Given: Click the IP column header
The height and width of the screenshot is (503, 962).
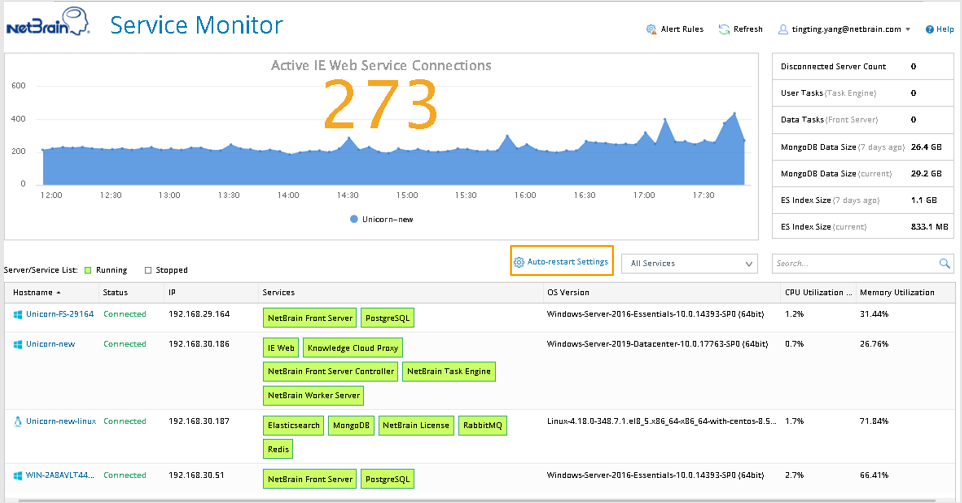Looking at the screenshot, I should coord(172,293).
